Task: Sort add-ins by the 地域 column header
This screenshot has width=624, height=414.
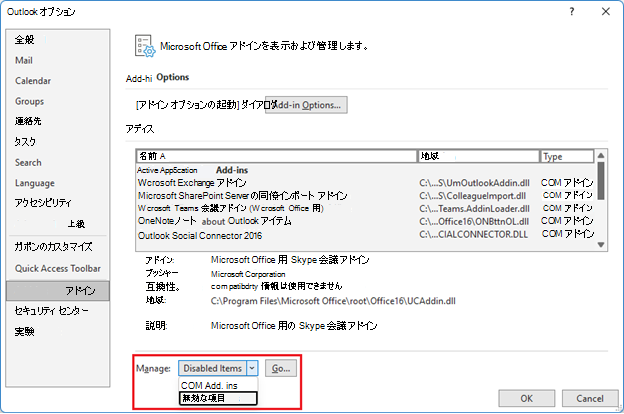Action: pos(478,156)
